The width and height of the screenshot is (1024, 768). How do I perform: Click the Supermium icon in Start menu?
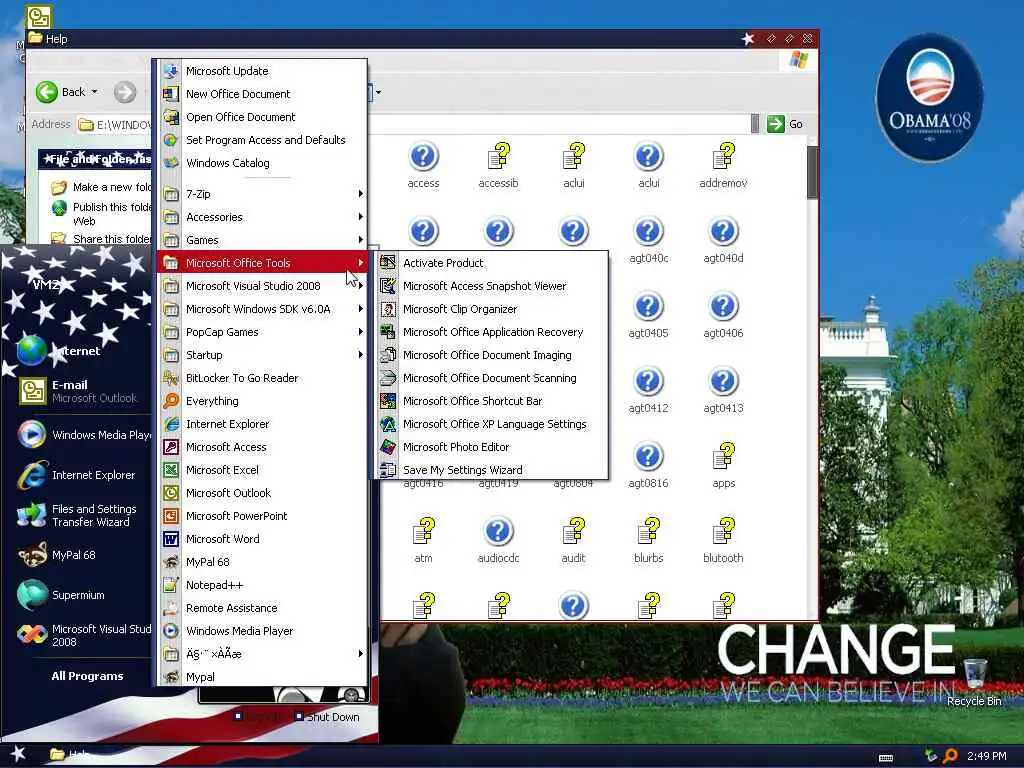coord(32,595)
